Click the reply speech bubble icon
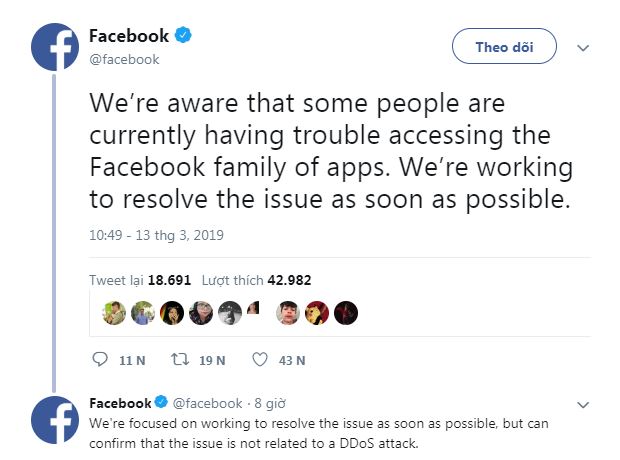Image resolution: width=620 pixels, height=460 pixels. coord(100,360)
